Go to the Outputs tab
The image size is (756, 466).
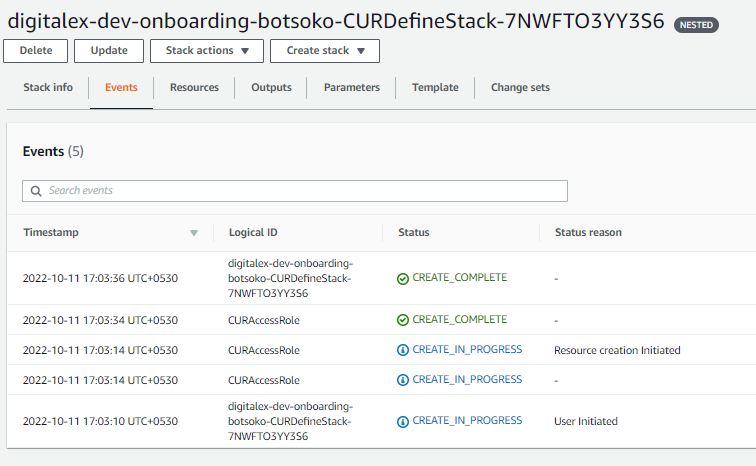tap(271, 88)
